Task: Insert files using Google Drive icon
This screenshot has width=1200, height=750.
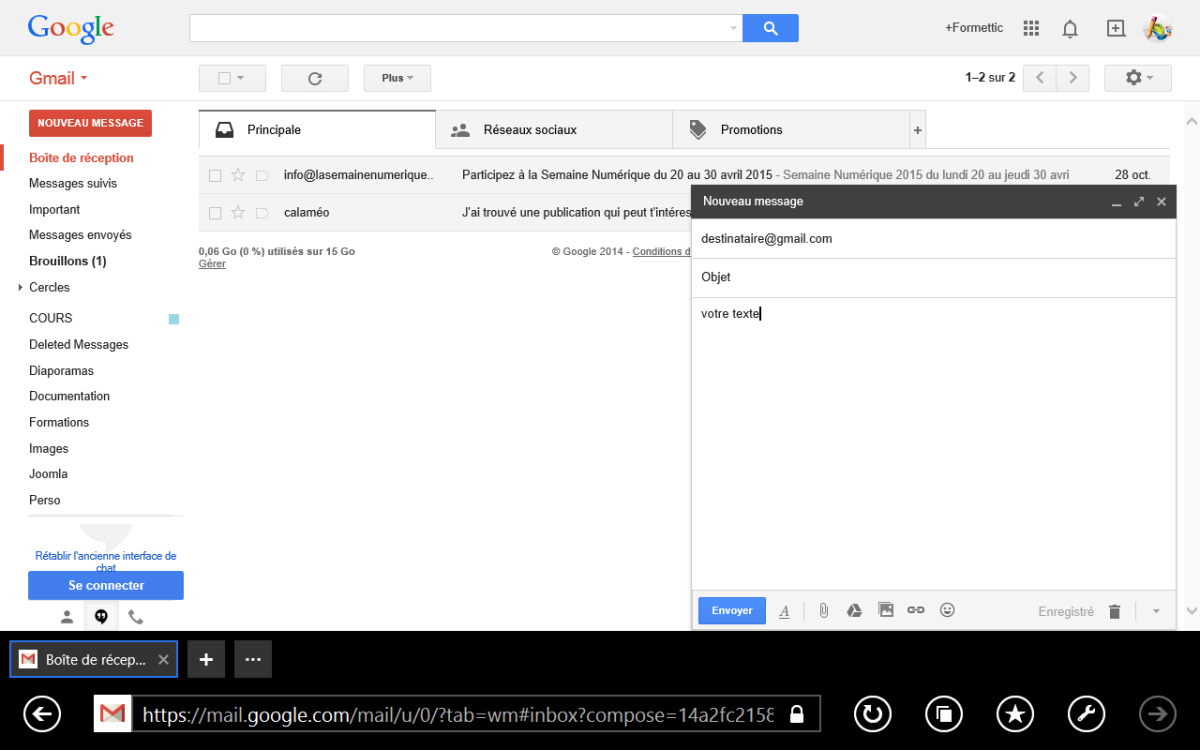Action: 854,610
